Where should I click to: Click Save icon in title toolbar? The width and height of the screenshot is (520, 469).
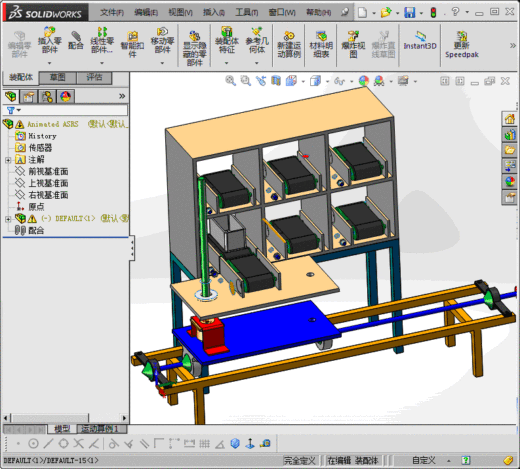[410, 13]
